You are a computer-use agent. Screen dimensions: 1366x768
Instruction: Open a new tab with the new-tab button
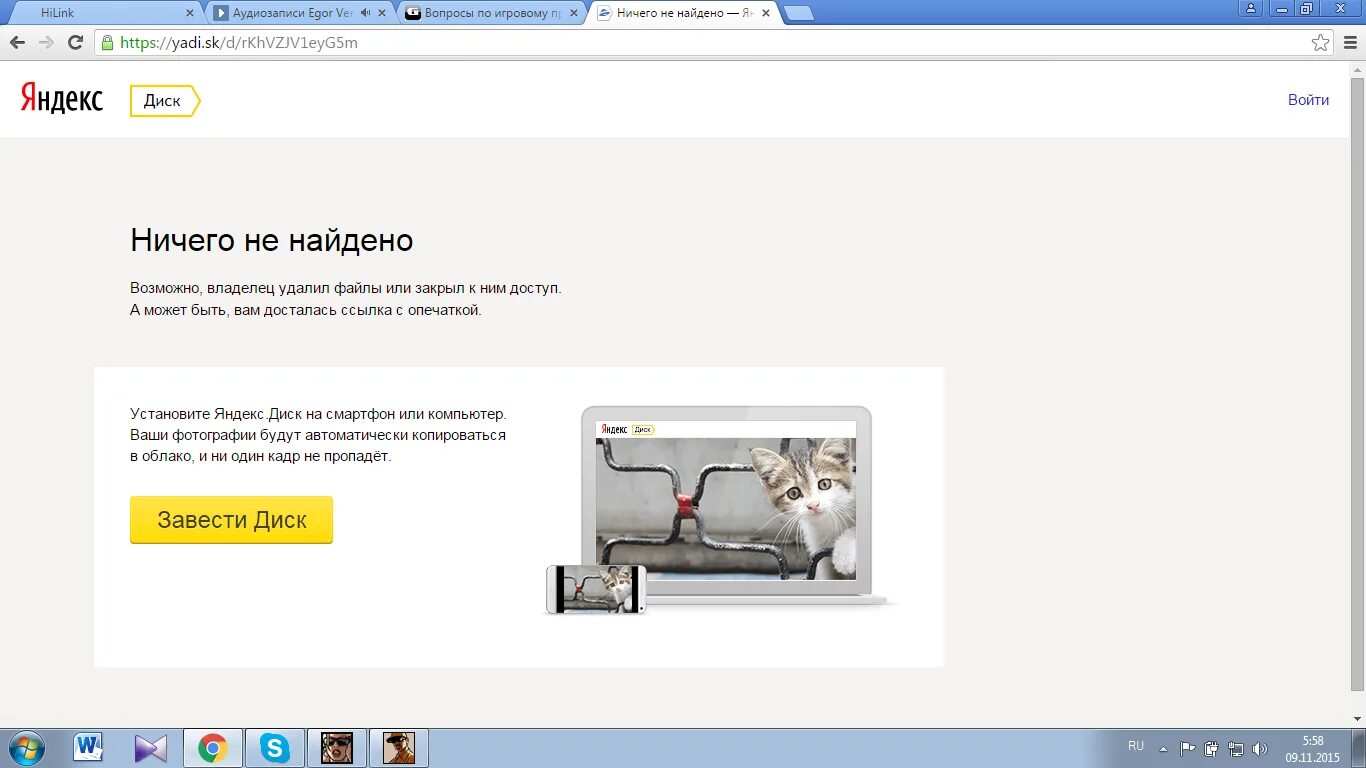pyautogui.click(x=799, y=13)
